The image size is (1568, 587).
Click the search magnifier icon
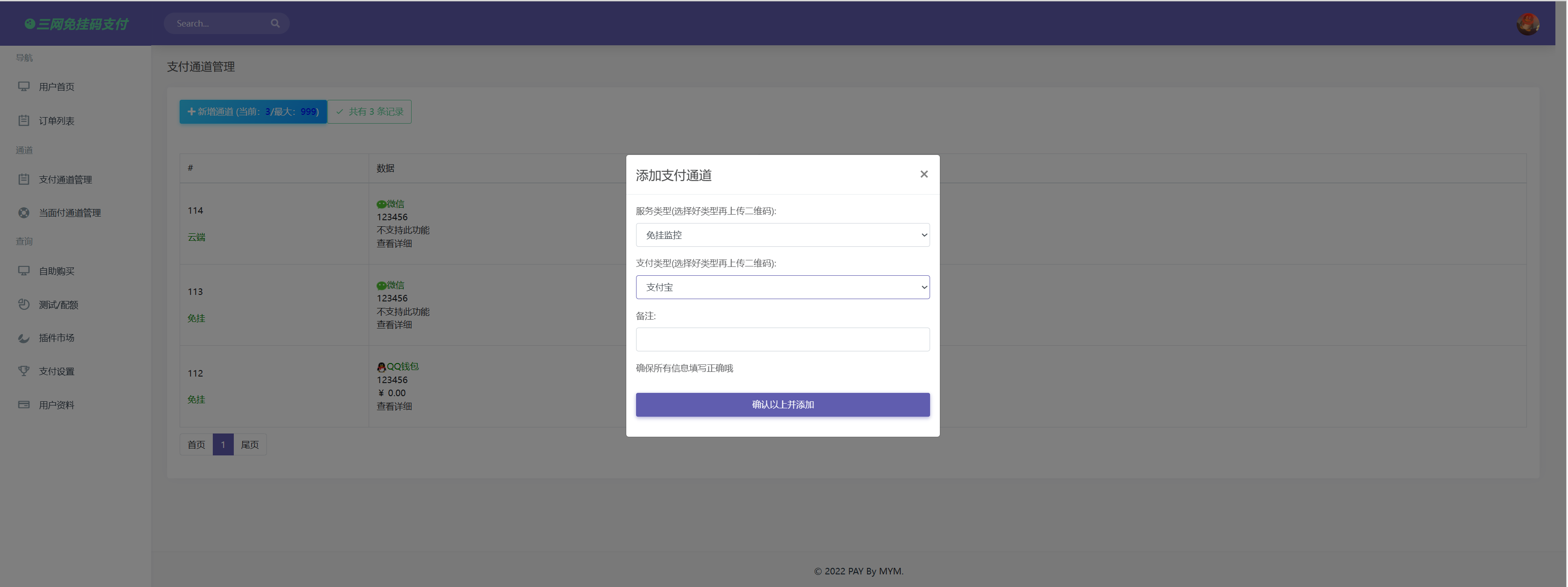[275, 23]
